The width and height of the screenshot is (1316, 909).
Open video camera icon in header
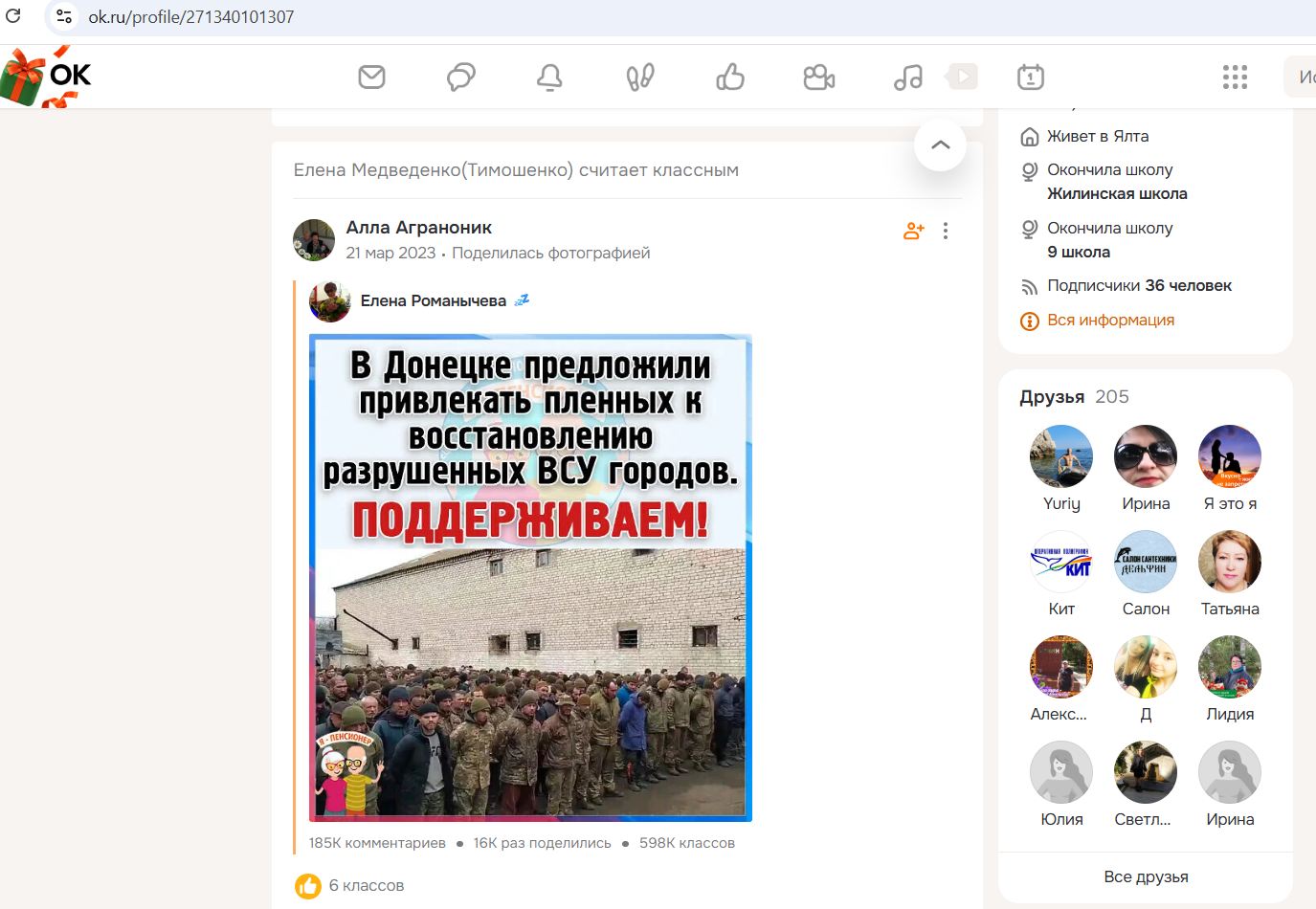point(819,77)
